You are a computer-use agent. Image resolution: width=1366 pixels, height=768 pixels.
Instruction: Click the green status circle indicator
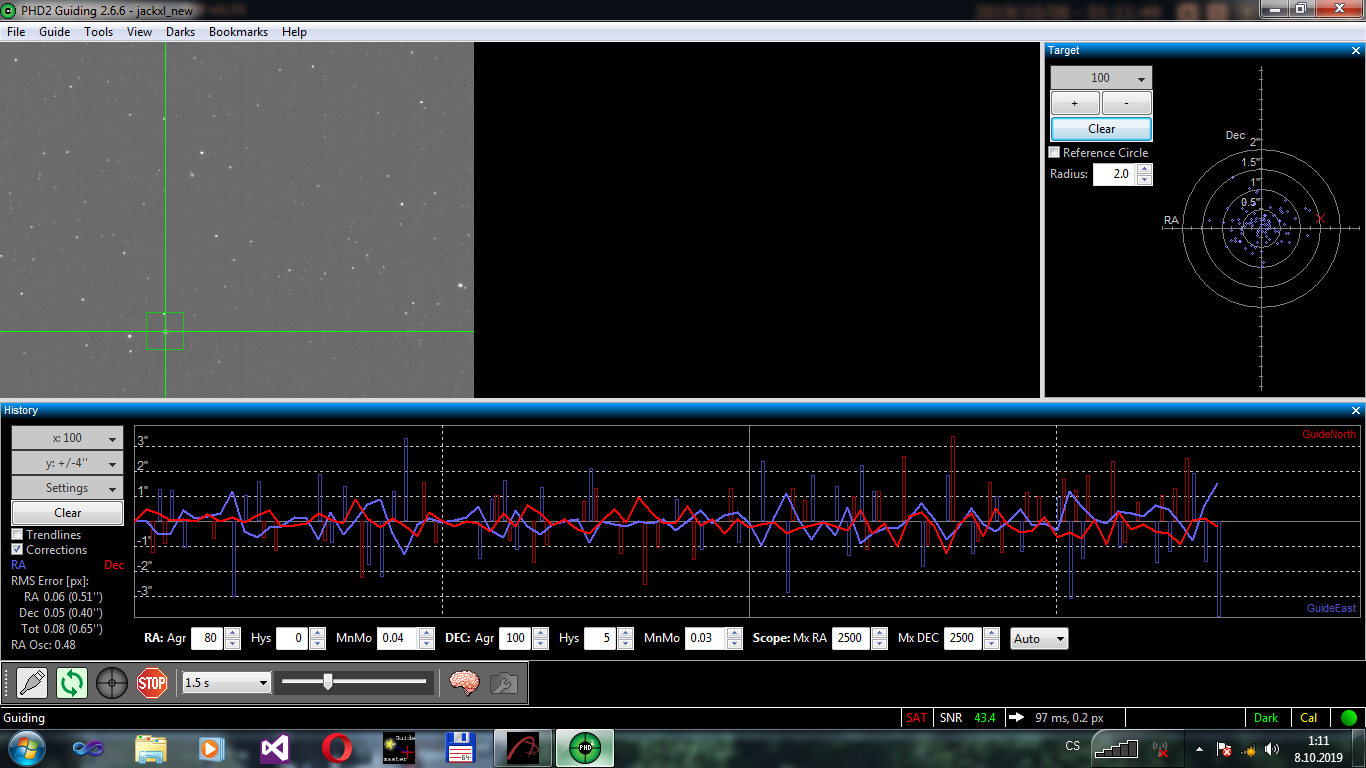point(1349,717)
